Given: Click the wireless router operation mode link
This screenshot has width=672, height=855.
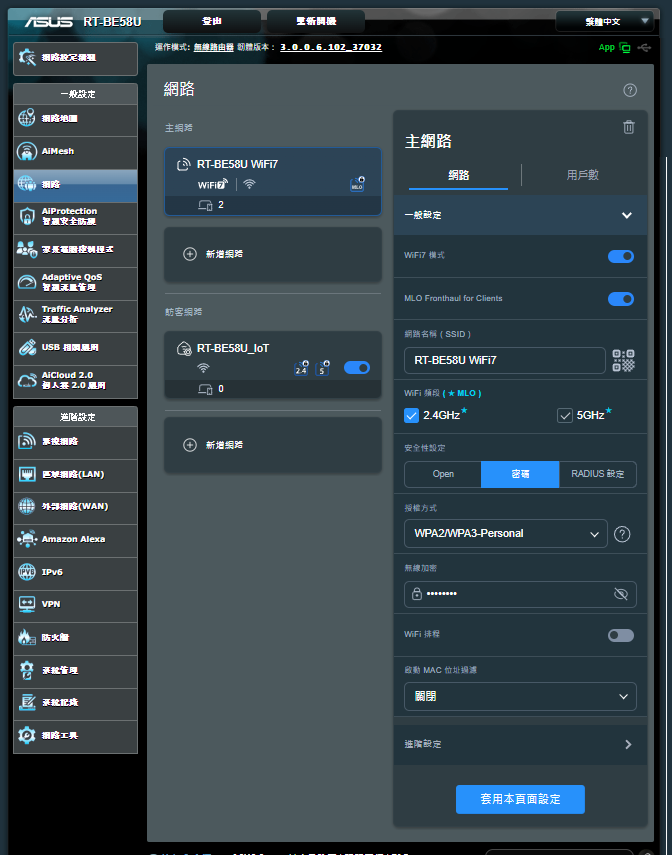Looking at the screenshot, I should 214,47.
